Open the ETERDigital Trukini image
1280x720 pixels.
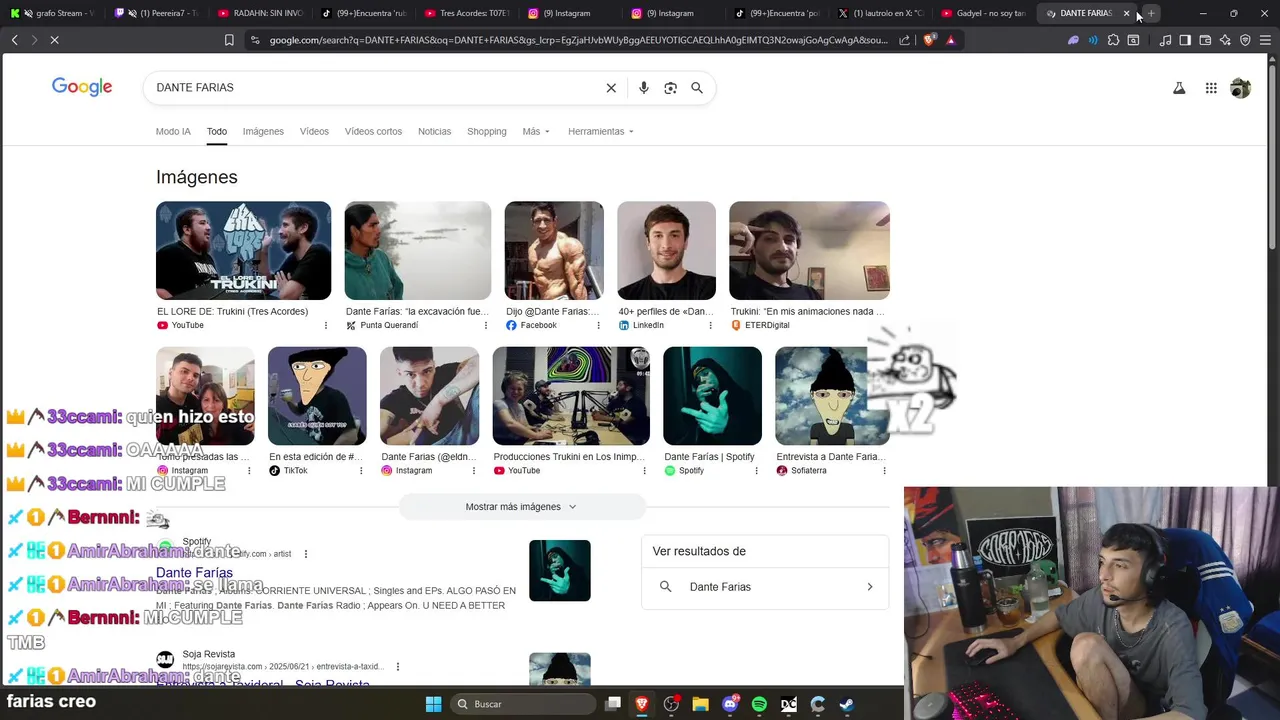click(809, 251)
